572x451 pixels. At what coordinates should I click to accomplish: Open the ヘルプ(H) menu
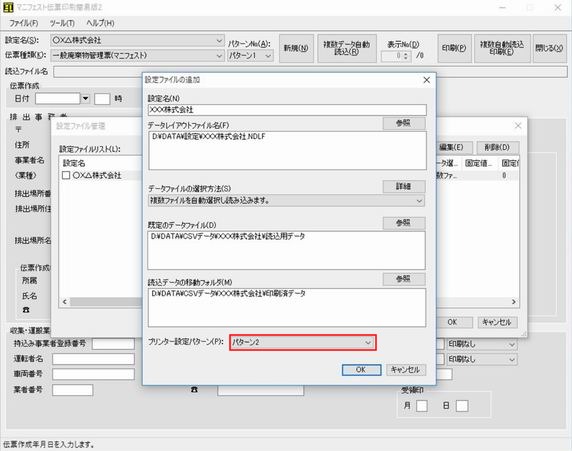point(100,23)
